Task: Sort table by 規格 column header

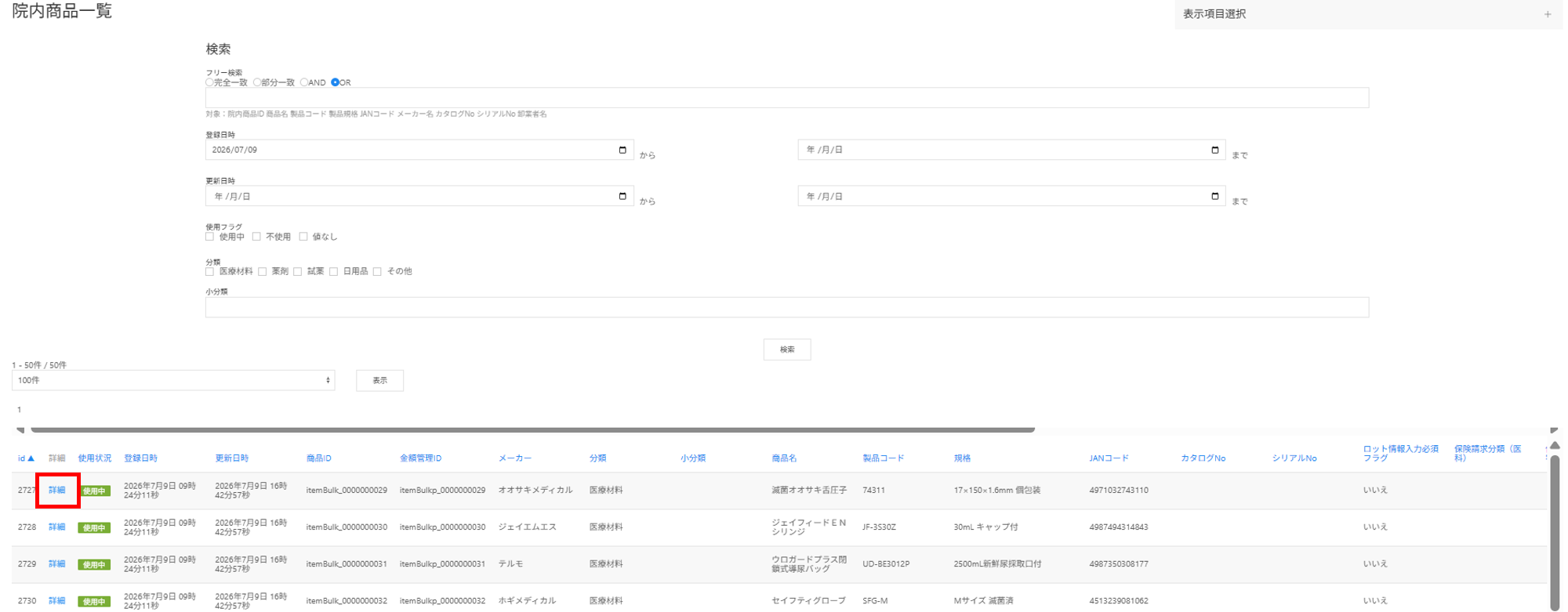Action: tap(962, 458)
